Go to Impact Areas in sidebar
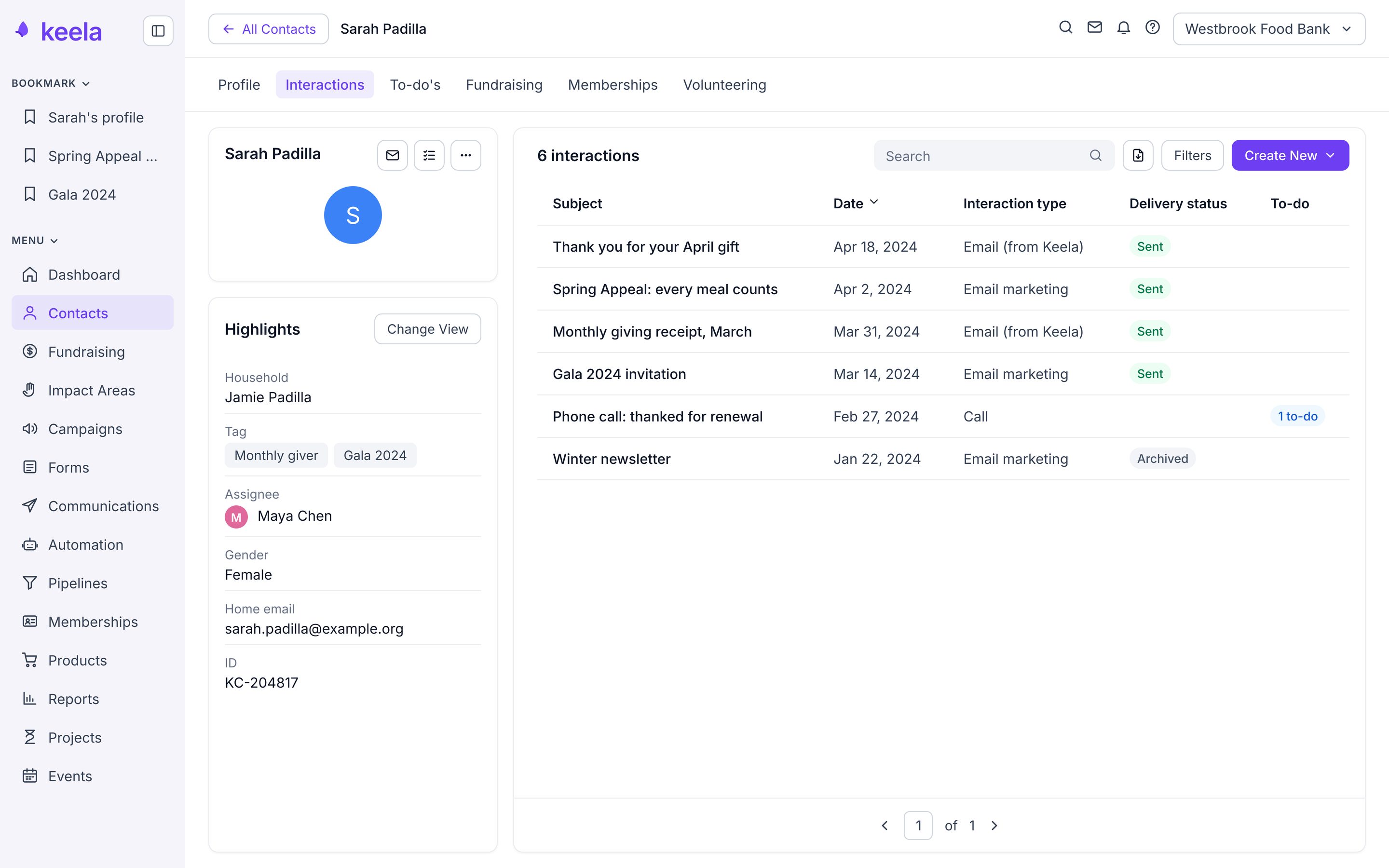Image resolution: width=1389 pixels, height=868 pixels. [93, 391]
